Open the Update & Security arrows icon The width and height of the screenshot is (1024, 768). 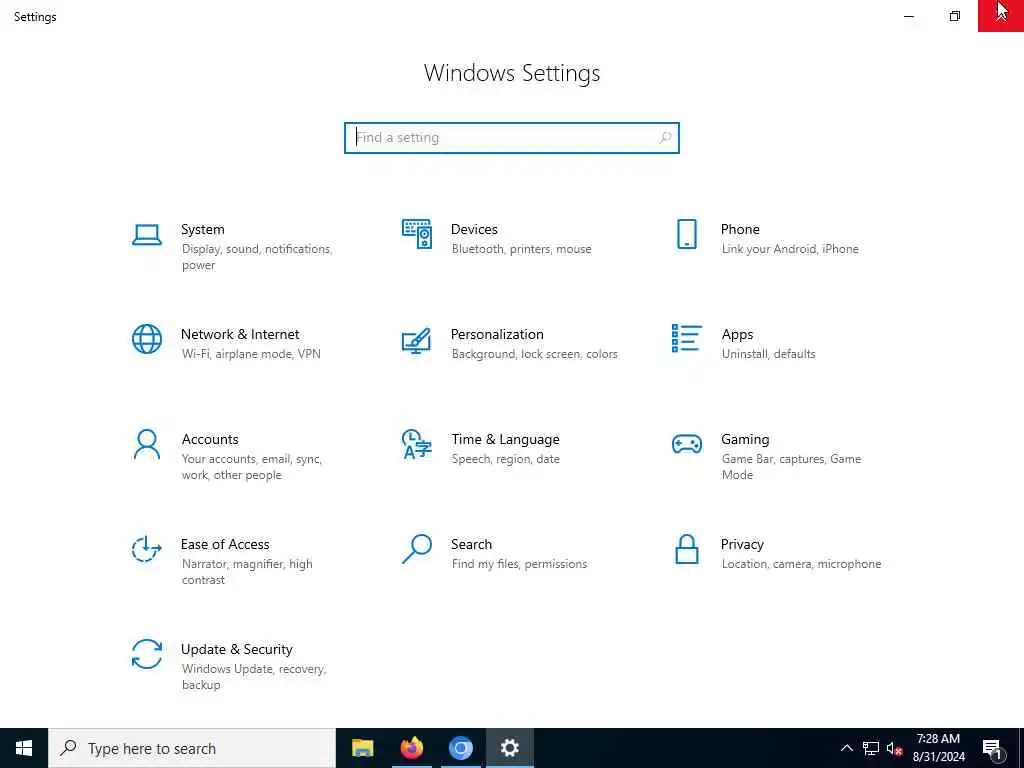click(x=147, y=654)
